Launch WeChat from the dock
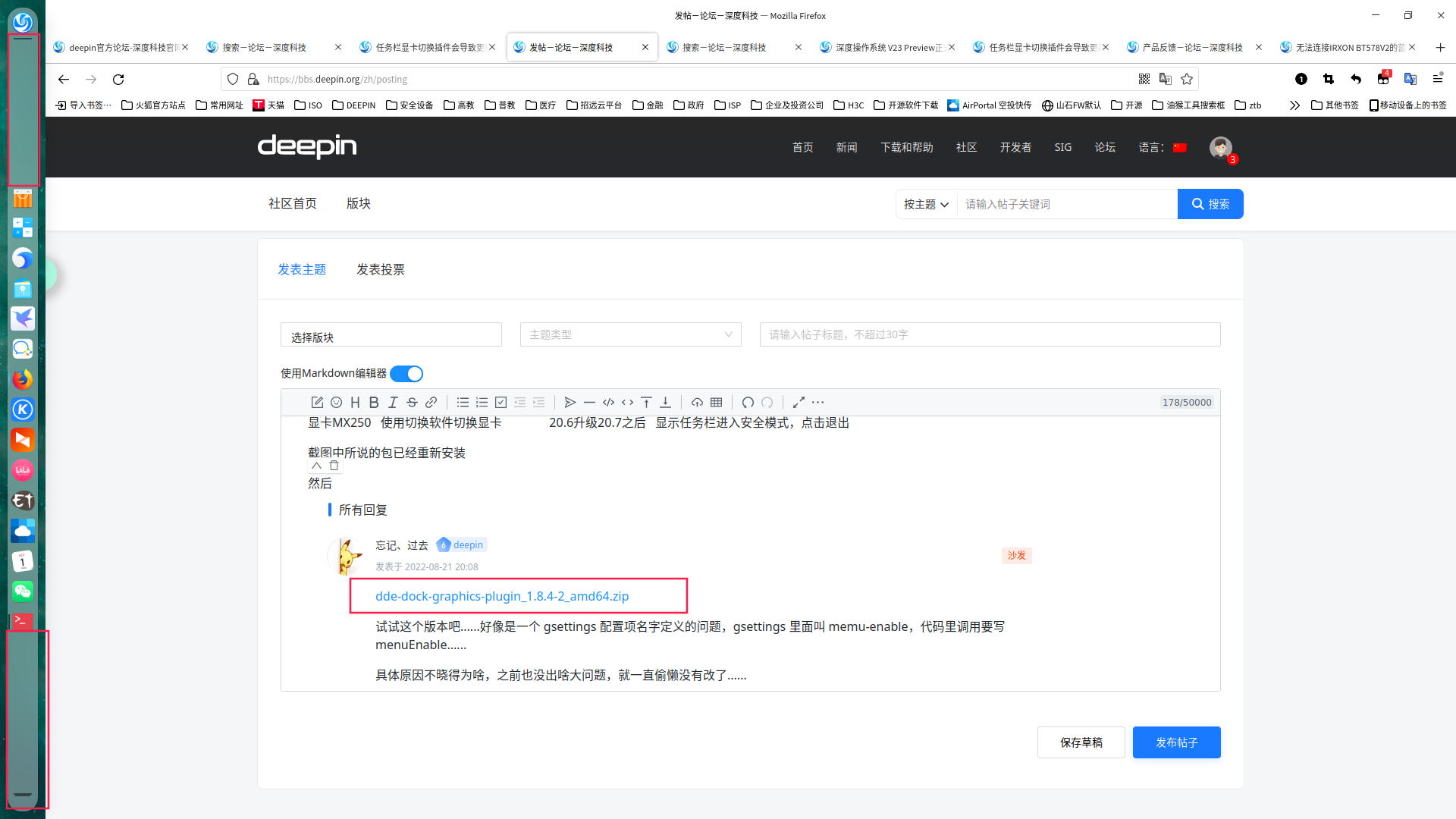 click(23, 591)
